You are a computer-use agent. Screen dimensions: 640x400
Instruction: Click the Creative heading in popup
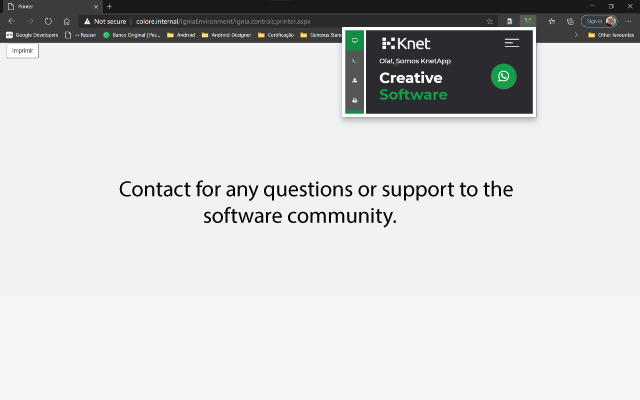[411, 78]
